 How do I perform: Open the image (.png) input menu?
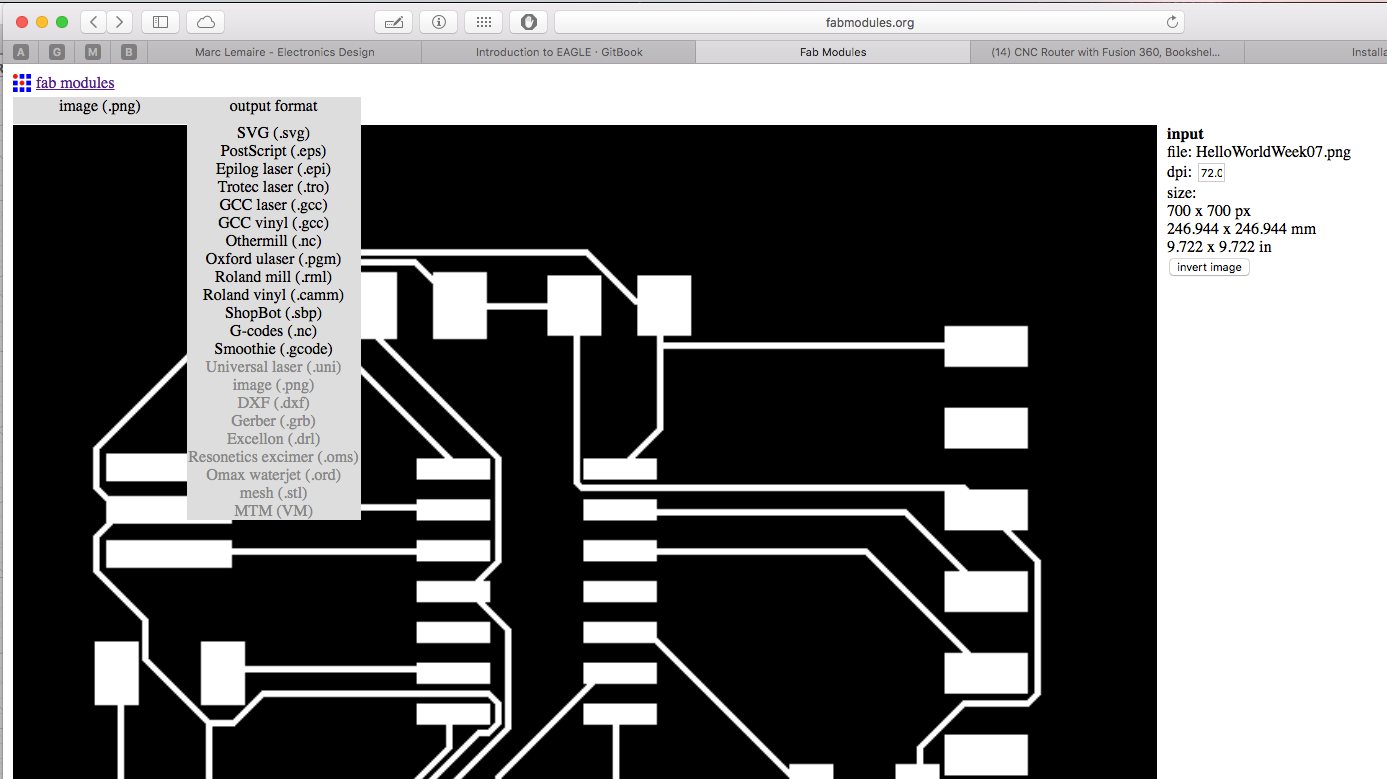(100, 106)
